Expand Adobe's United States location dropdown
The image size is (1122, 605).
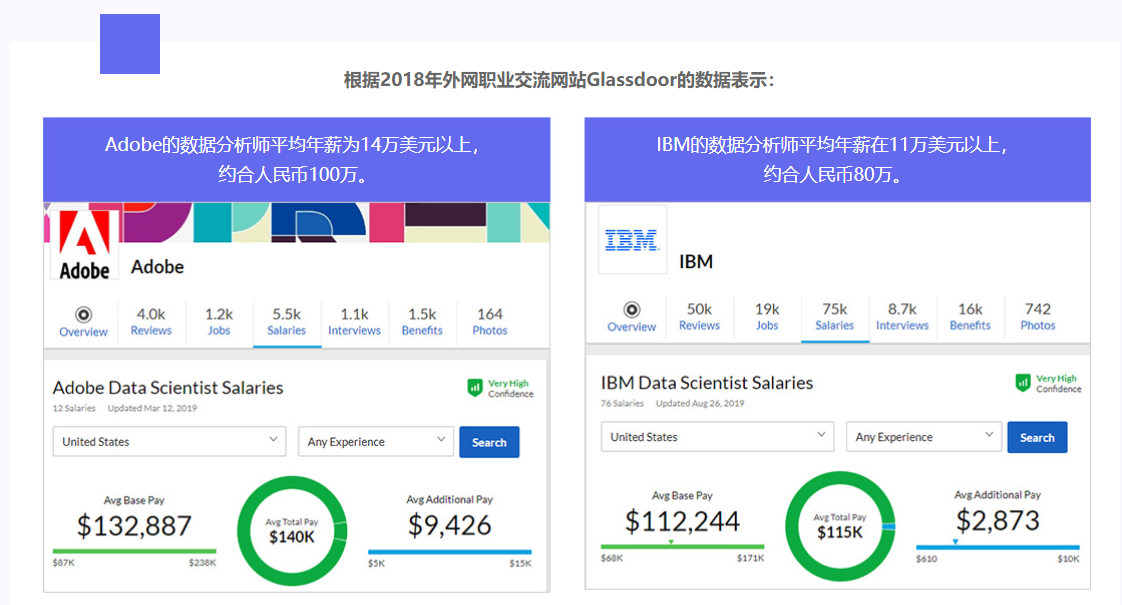tap(170, 442)
